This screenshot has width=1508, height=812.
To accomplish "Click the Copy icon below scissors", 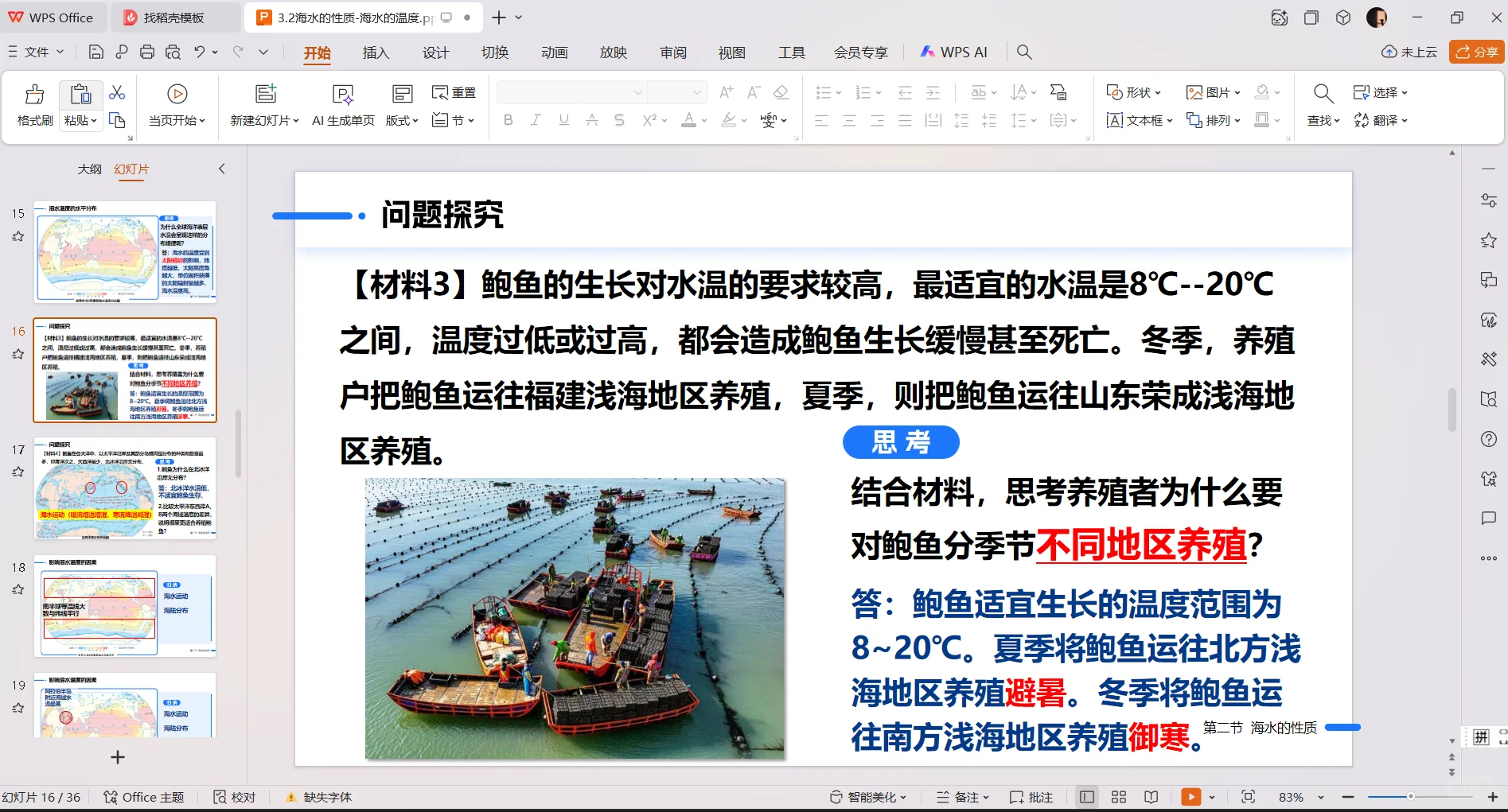I will pos(117,120).
